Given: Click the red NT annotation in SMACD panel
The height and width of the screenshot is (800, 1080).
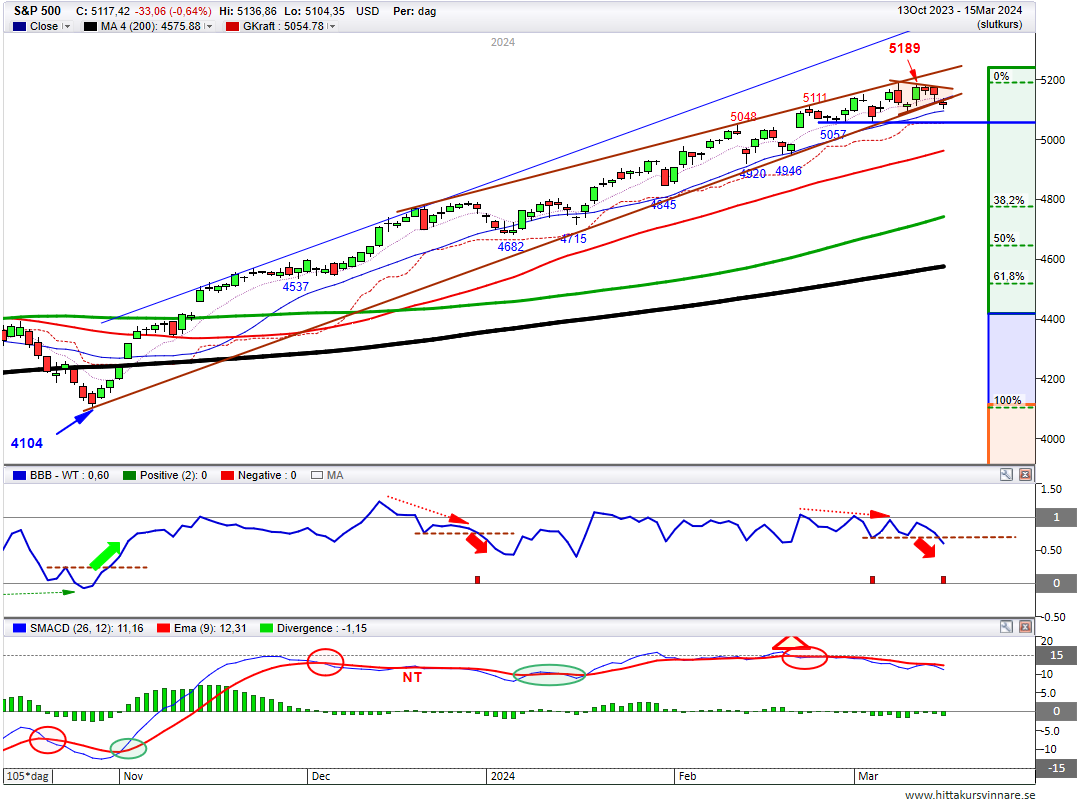Looking at the screenshot, I should pos(412,677).
